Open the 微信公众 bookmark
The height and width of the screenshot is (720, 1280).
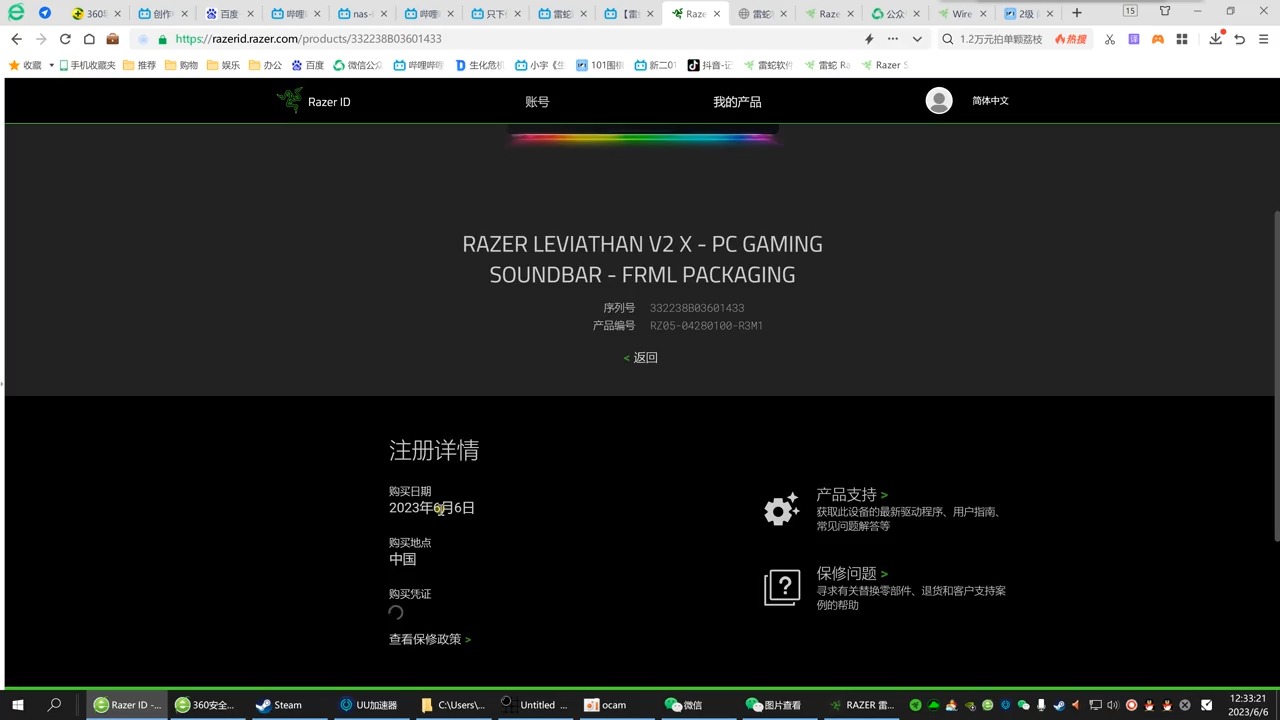358,65
